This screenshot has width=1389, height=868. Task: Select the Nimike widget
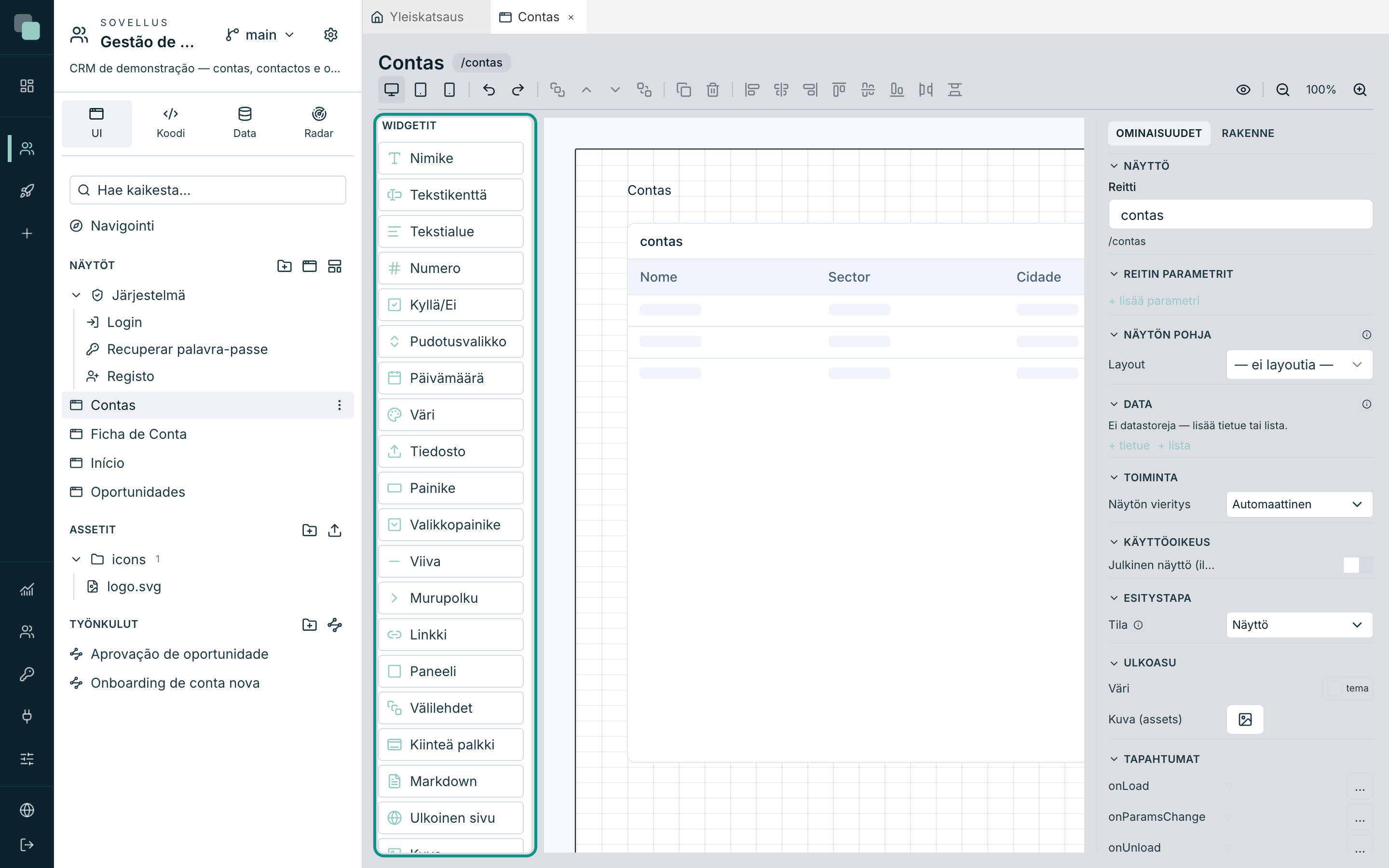451,159
